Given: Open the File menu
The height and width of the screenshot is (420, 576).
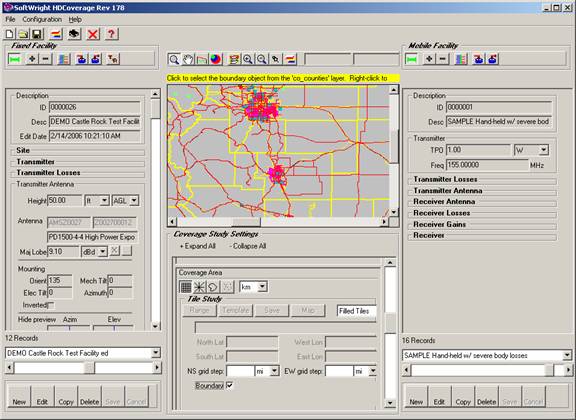Looking at the screenshot, I should 10,19.
